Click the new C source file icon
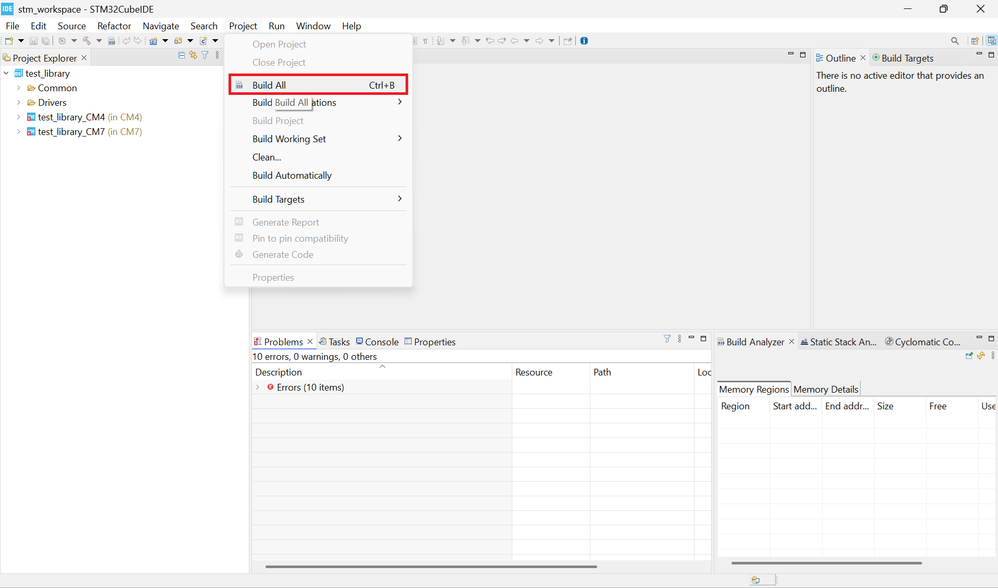The image size is (998, 588). pos(204,41)
